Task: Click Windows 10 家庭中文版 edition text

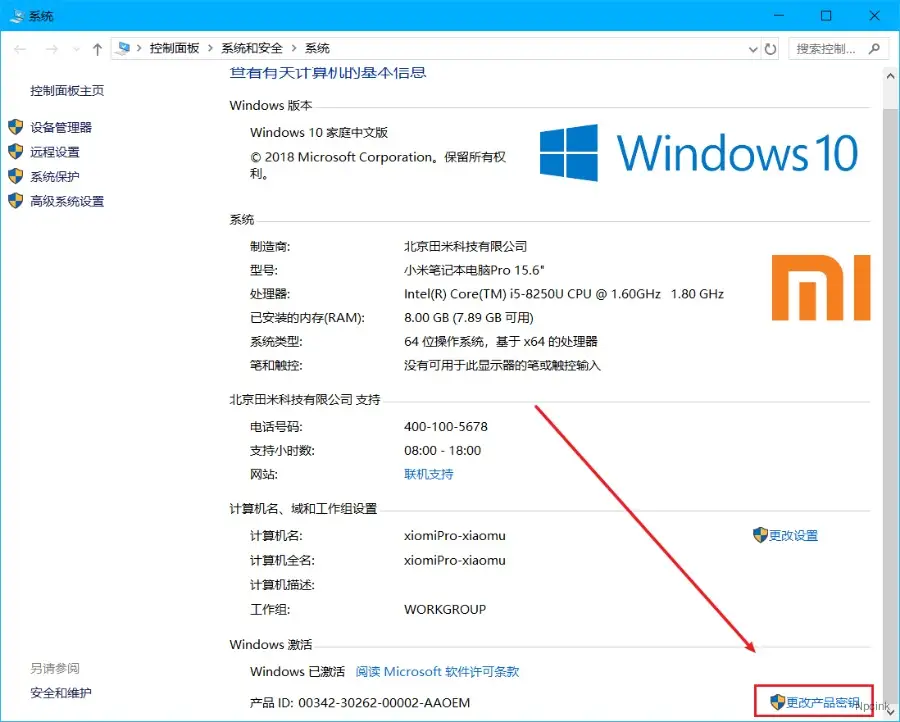Action: click(x=319, y=133)
